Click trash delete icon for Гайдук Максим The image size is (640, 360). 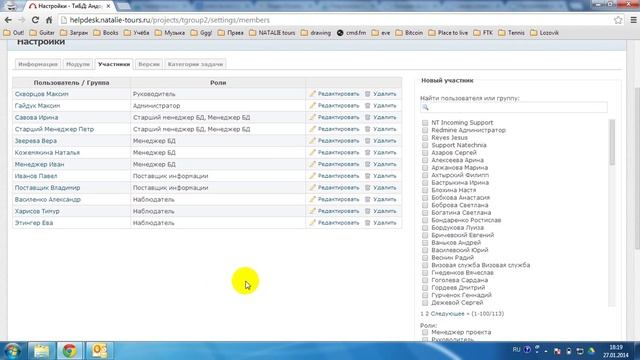[367, 106]
